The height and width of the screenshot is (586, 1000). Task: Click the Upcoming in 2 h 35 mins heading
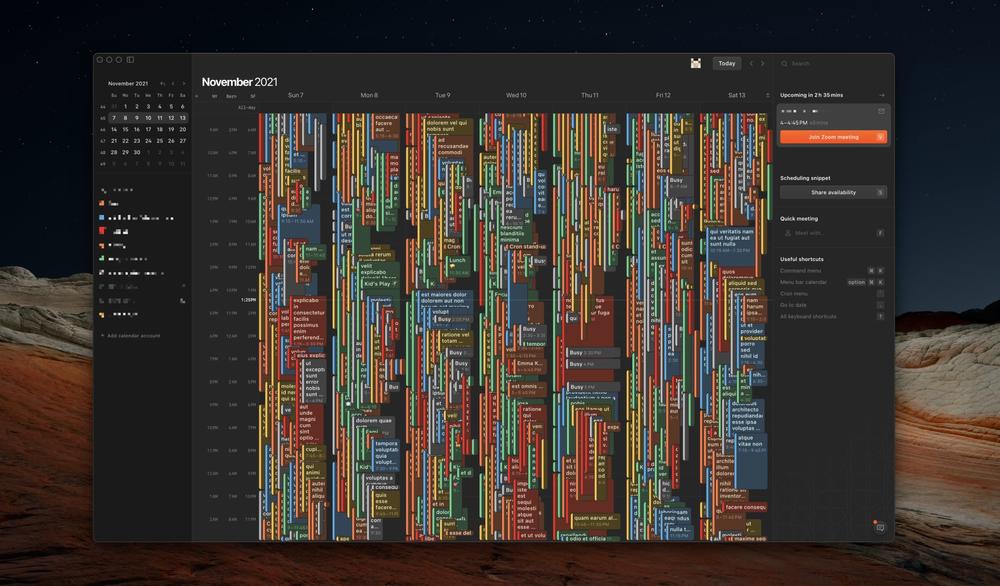[x=811, y=95]
